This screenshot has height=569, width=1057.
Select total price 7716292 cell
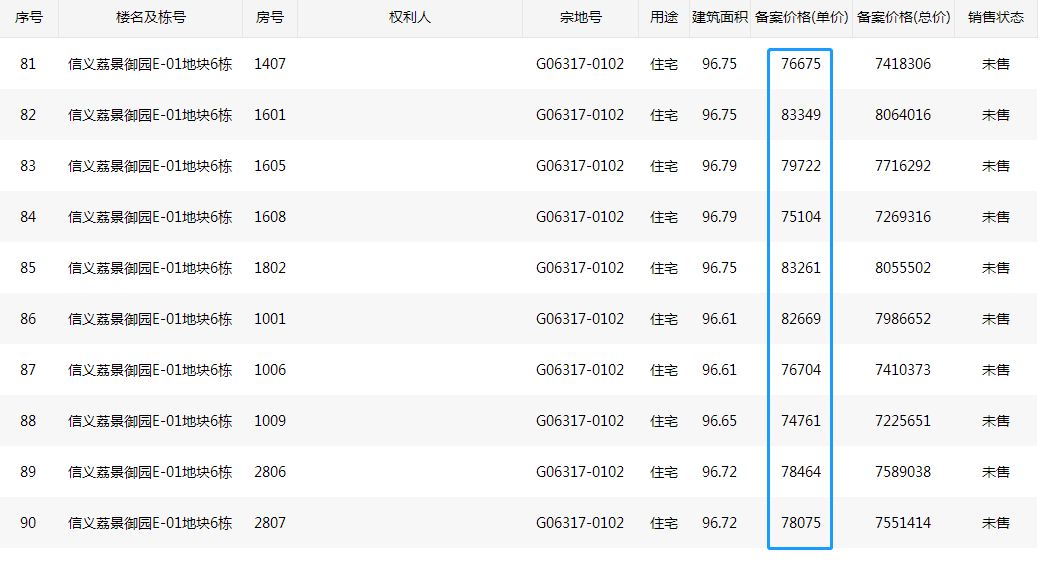click(x=903, y=166)
